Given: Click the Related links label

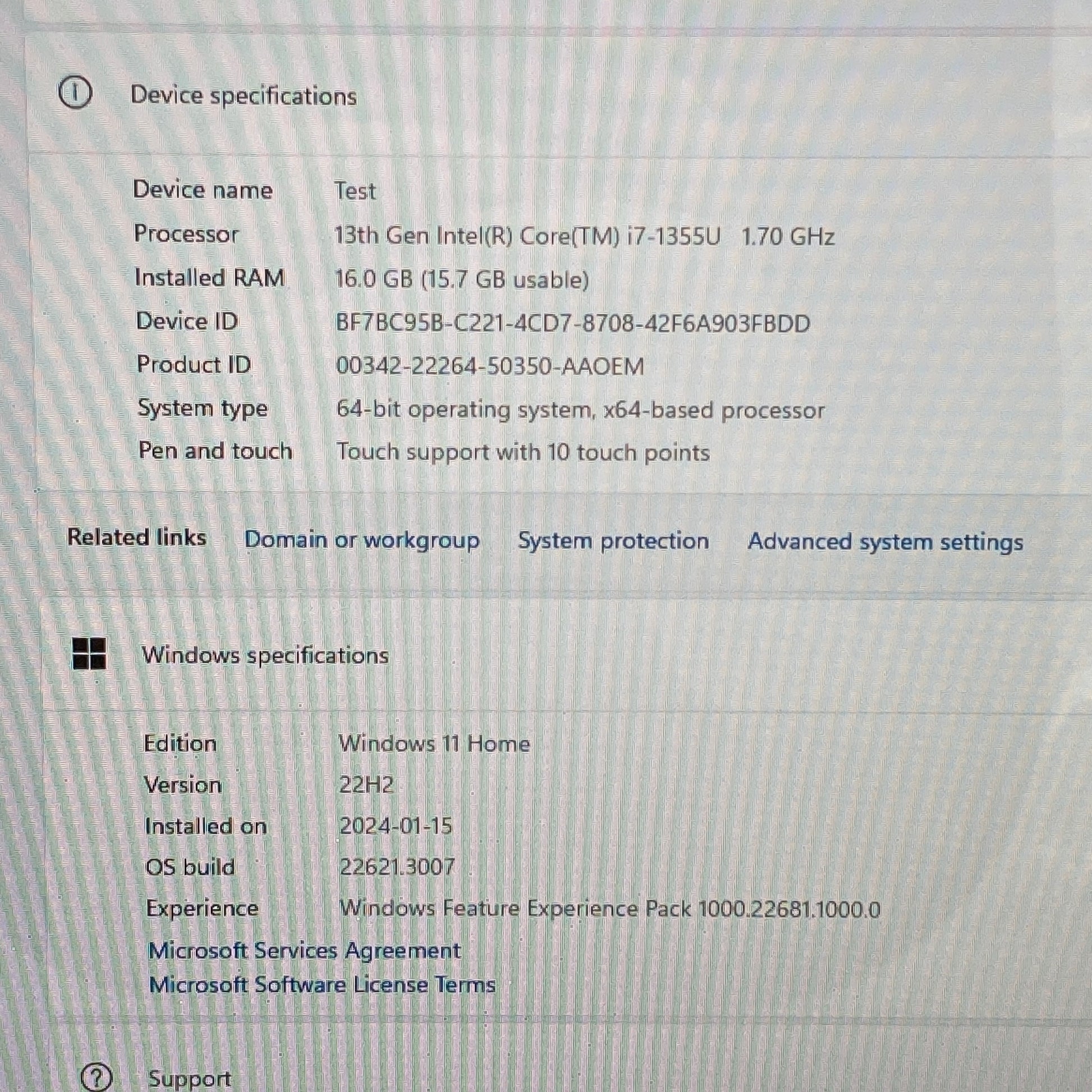Looking at the screenshot, I should (137, 537).
